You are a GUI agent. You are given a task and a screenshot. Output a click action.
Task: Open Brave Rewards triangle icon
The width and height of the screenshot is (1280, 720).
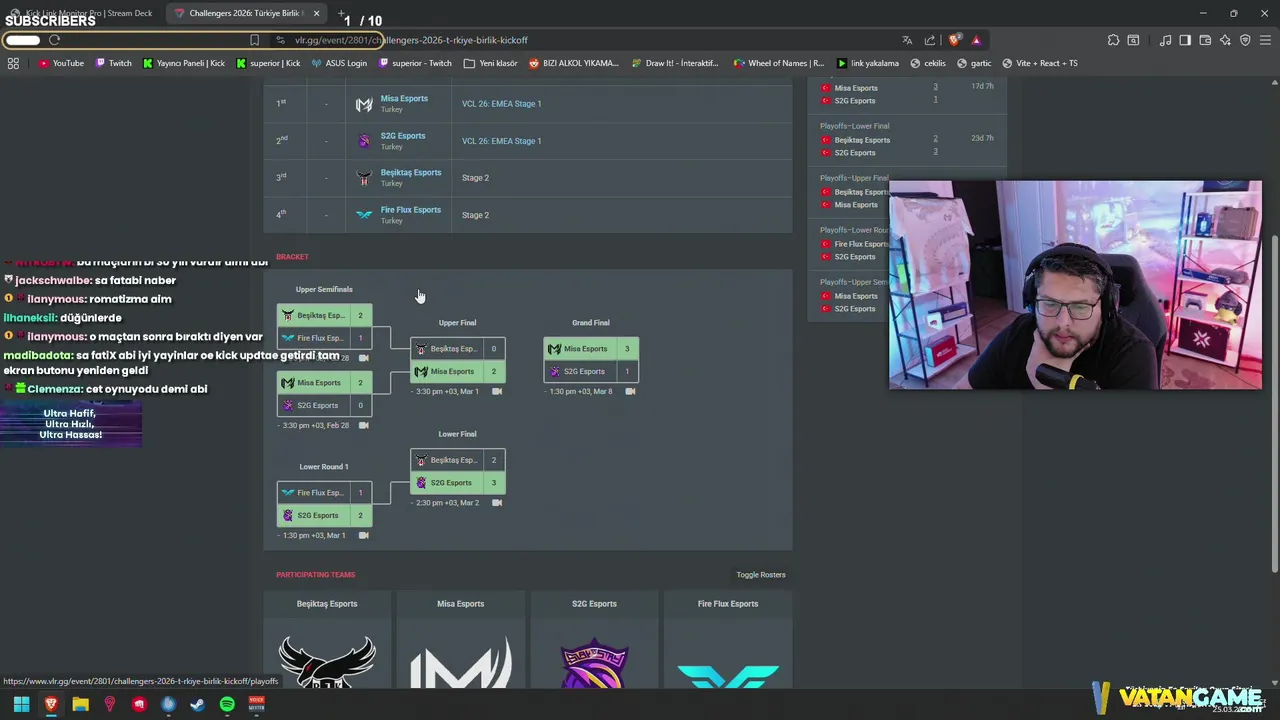click(976, 40)
